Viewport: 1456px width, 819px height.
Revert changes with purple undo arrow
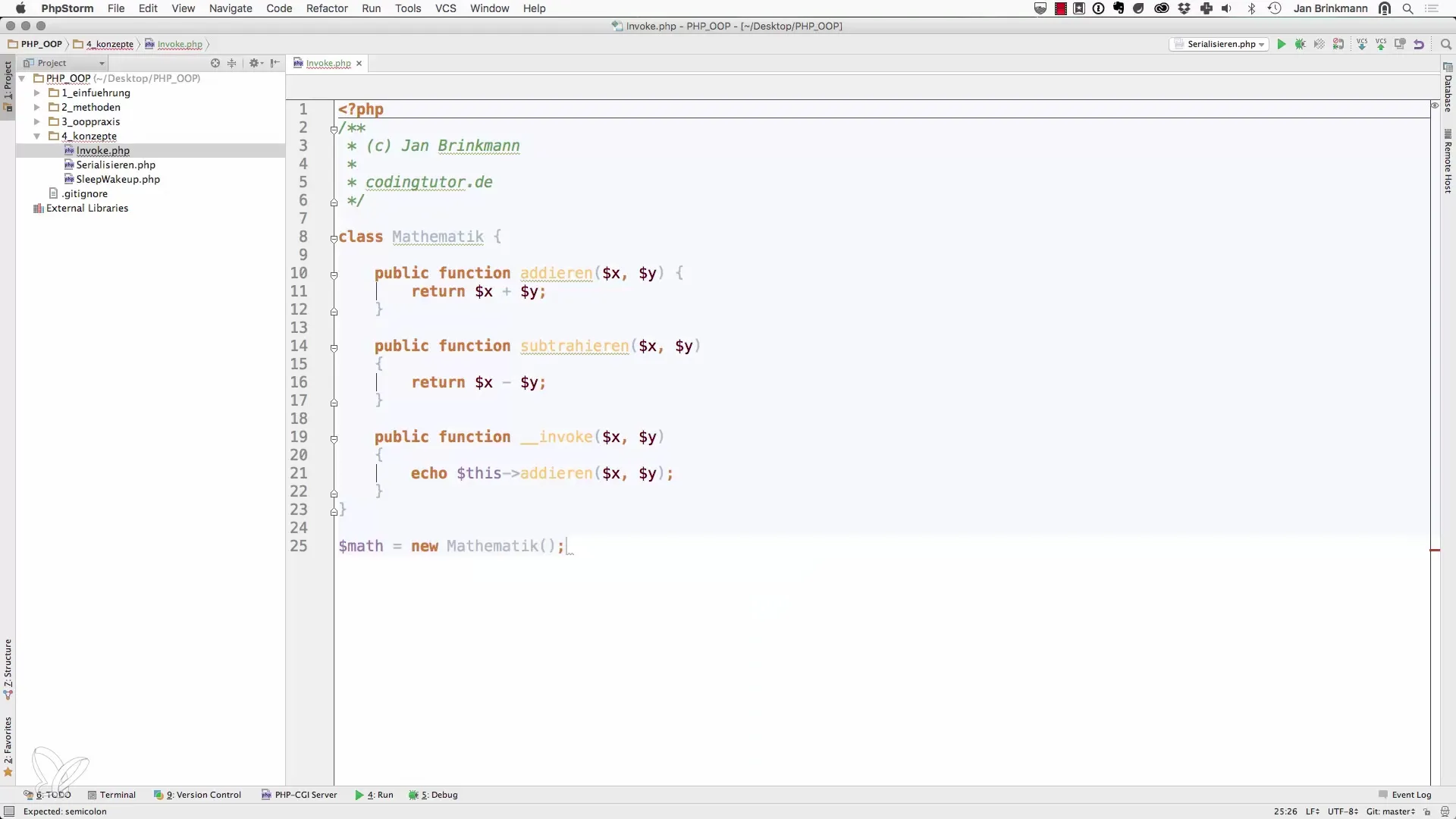(1419, 44)
